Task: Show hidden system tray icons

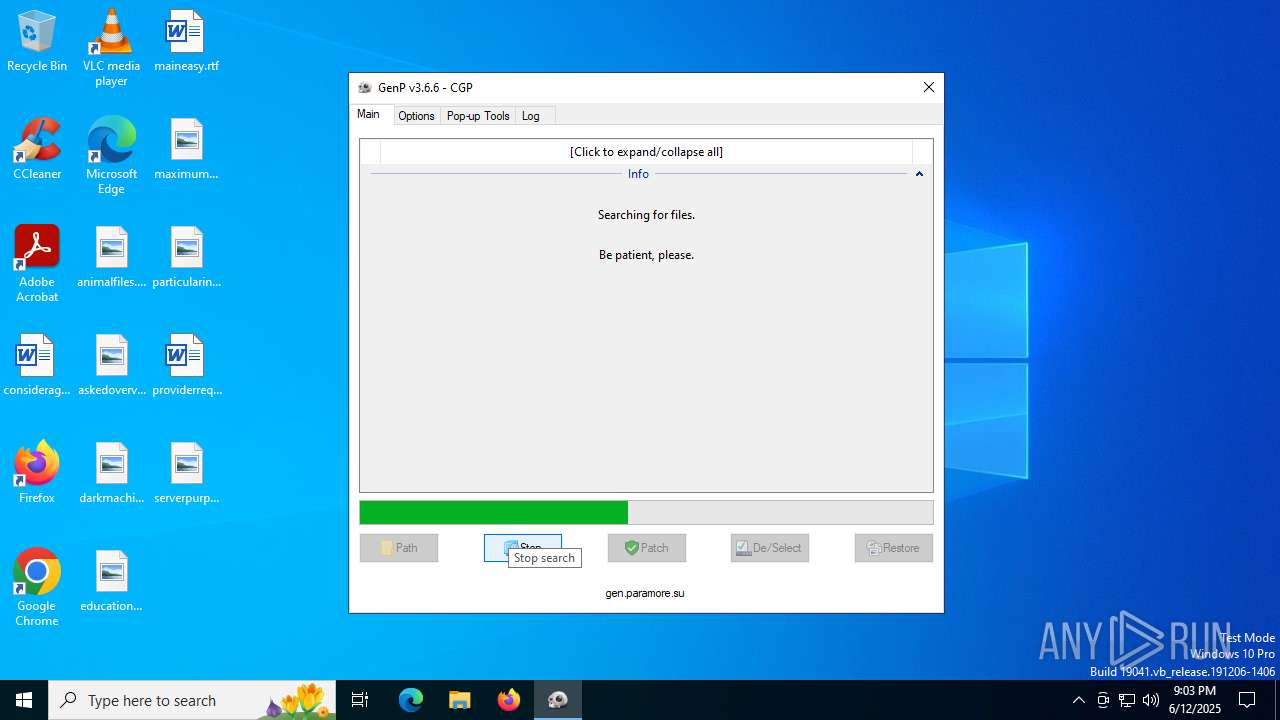Action: coord(1078,700)
